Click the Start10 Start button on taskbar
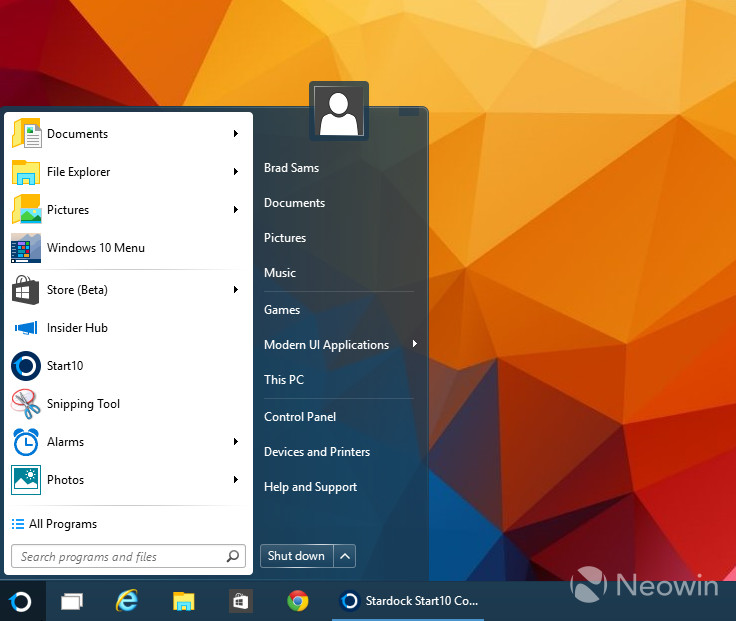736x621 pixels. pos(21,601)
